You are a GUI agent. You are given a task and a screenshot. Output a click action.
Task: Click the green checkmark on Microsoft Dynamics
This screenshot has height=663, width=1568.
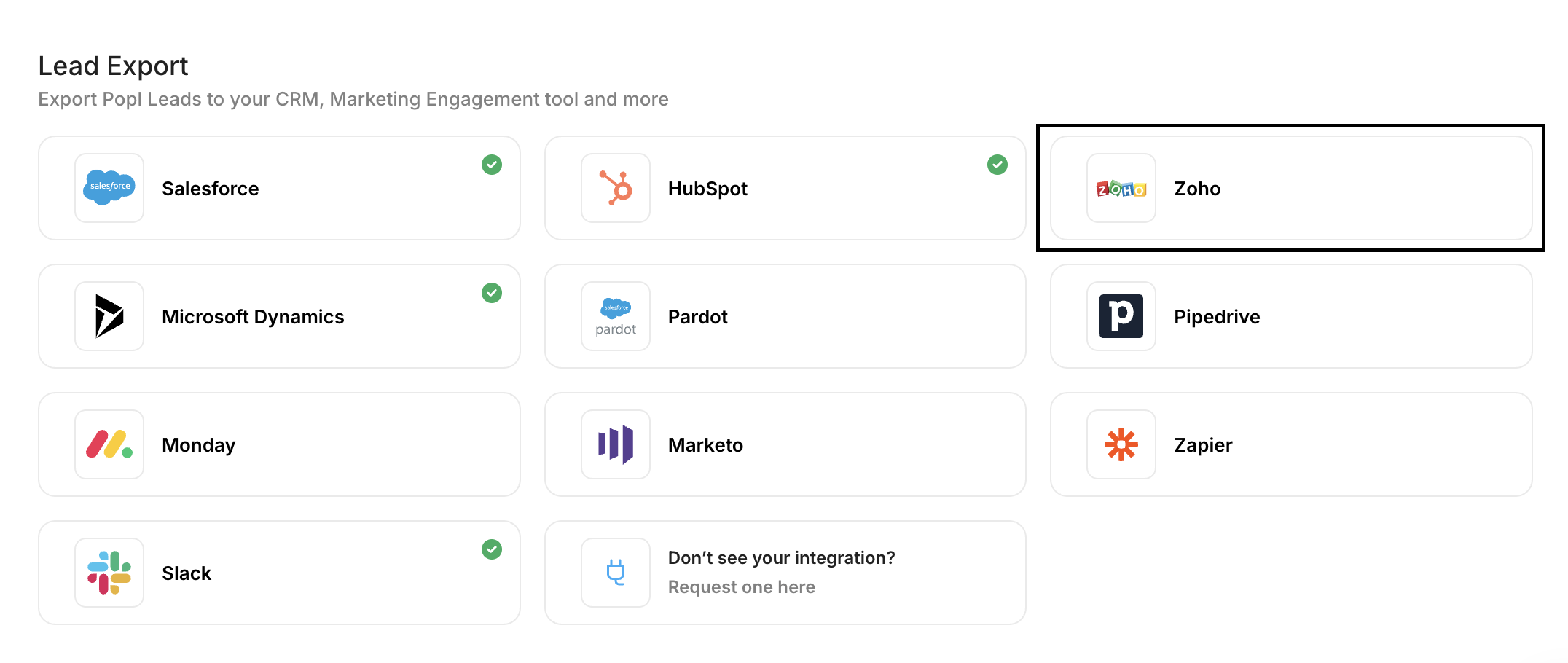pyautogui.click(x=492, y=293)
